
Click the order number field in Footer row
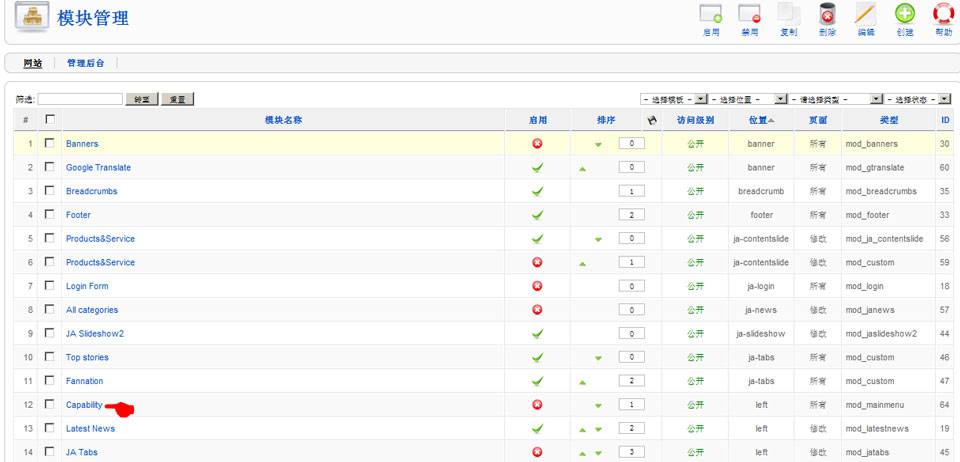coord(631,215)
